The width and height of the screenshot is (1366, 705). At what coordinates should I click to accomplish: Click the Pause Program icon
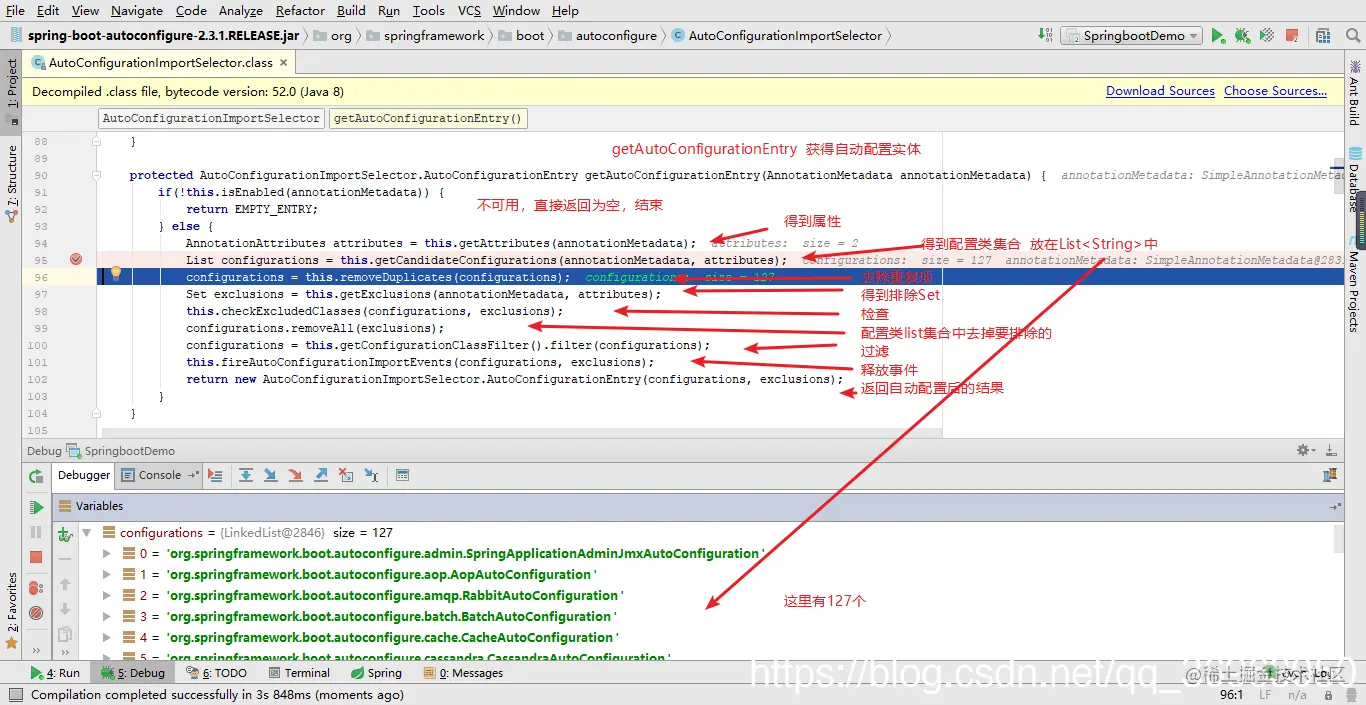click(x=36, y=532)
